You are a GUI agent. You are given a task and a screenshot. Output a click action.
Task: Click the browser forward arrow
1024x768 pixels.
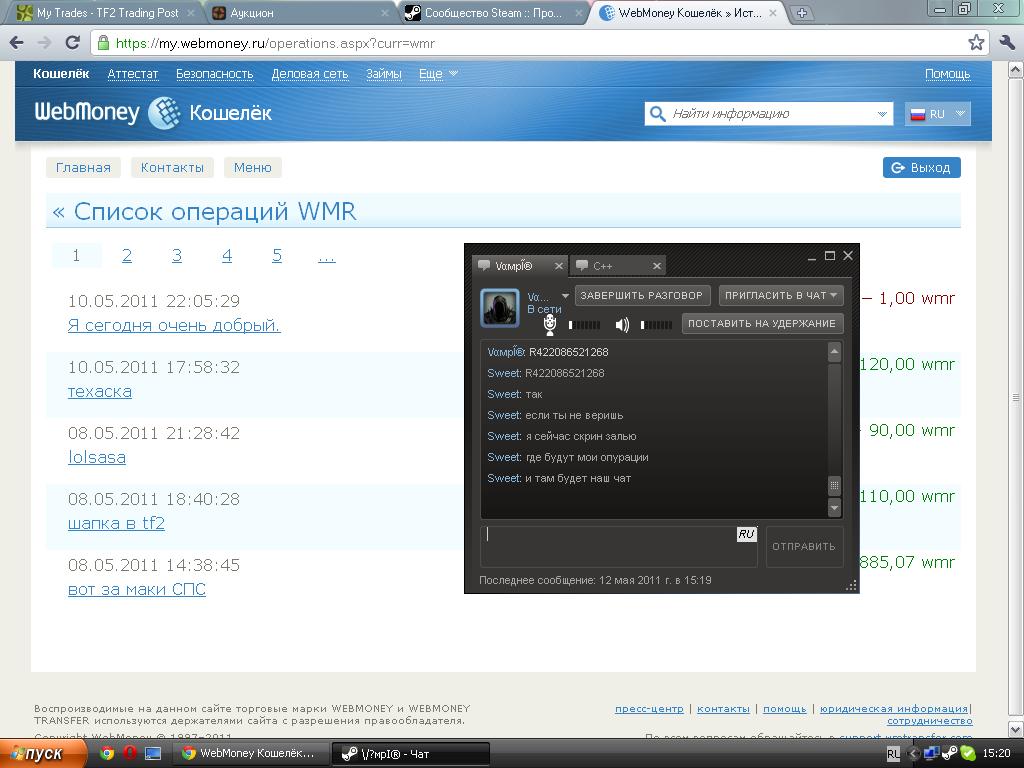pyautogui.click(x=44, y=42)
